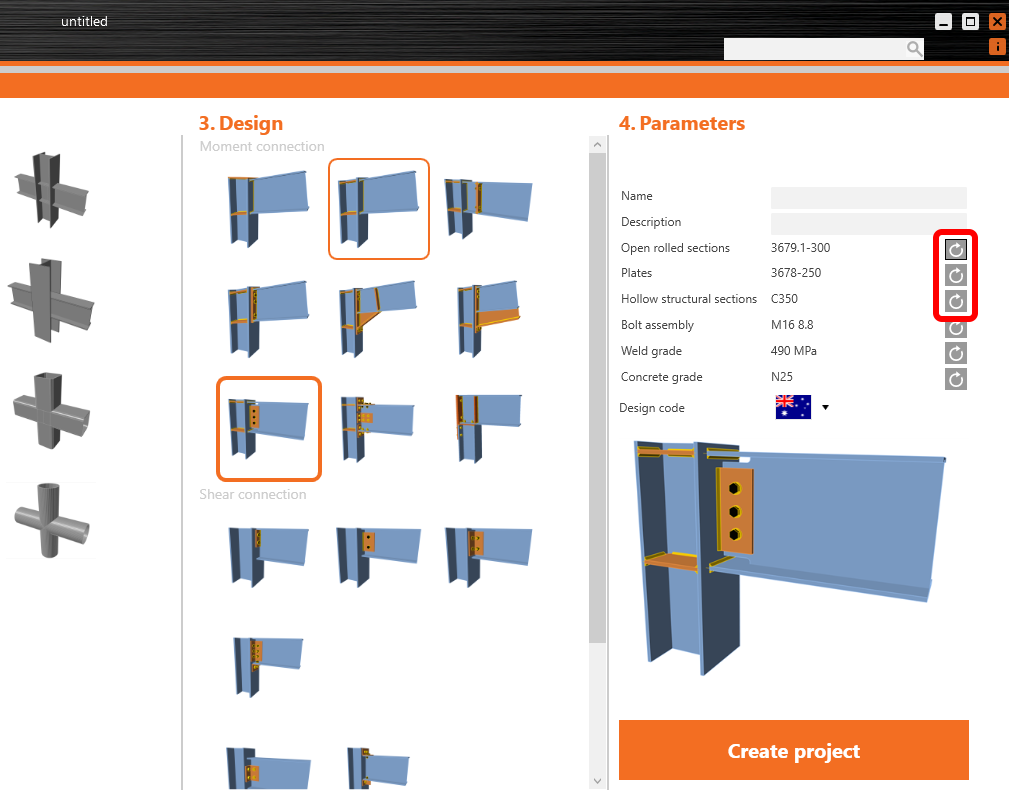Screen dimensions: 1009x797
Task: Click the search magnifier icon
Action: (913, 48)
